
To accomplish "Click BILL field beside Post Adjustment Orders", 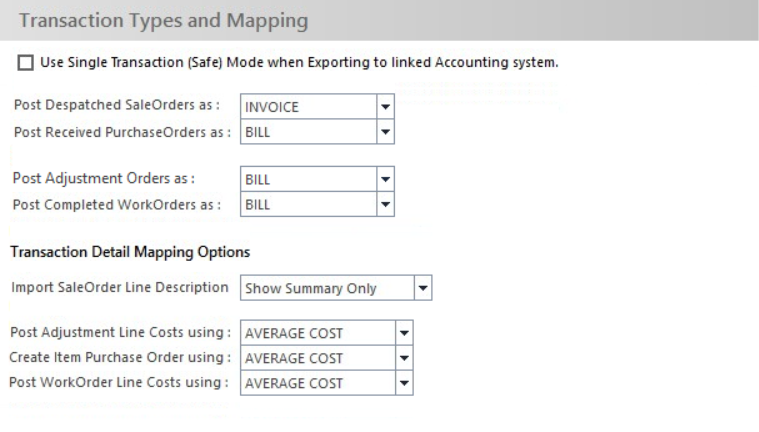I will coord(308,179).
